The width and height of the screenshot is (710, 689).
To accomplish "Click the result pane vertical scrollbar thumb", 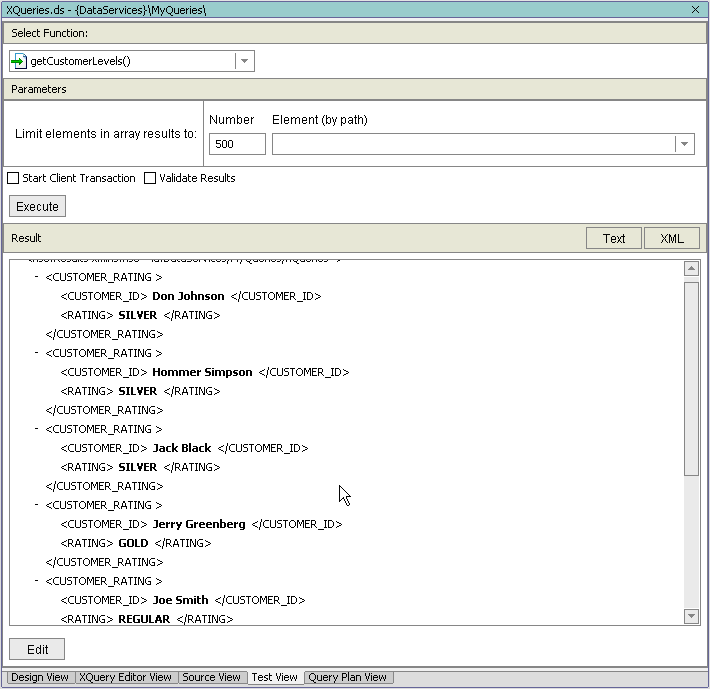I will 691,379.
